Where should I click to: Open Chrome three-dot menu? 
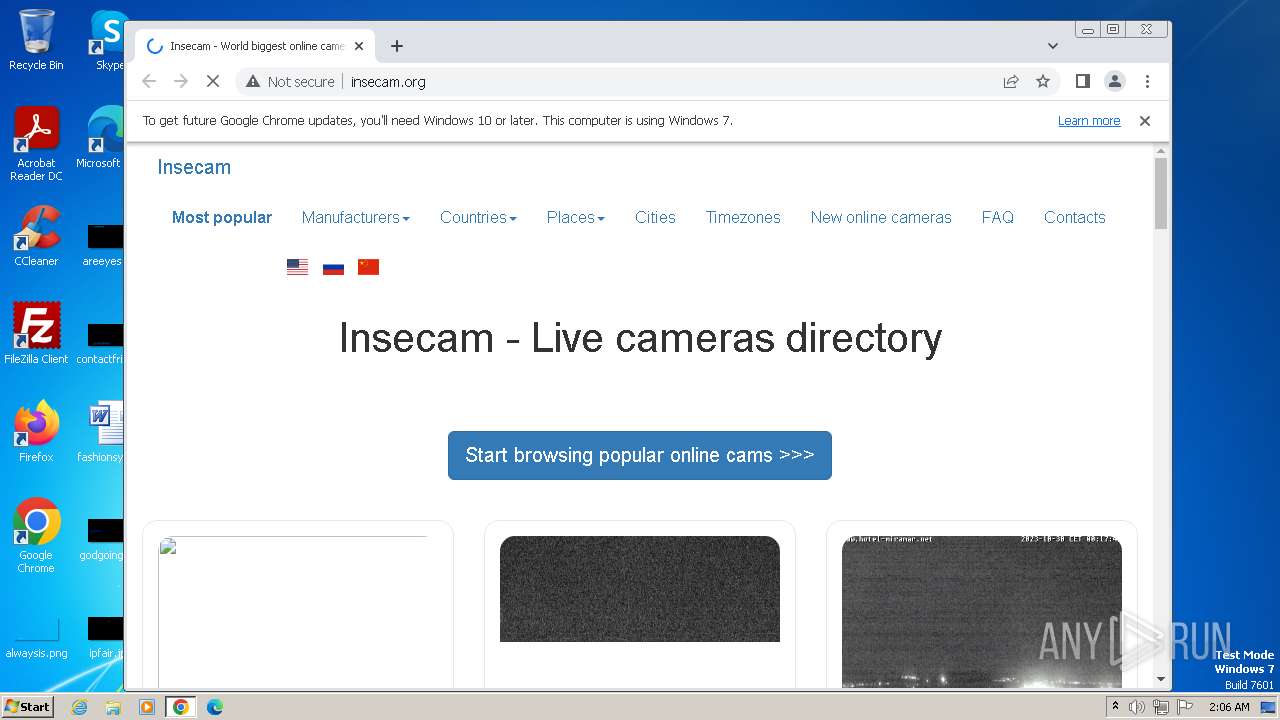(x=1147, y=81)
